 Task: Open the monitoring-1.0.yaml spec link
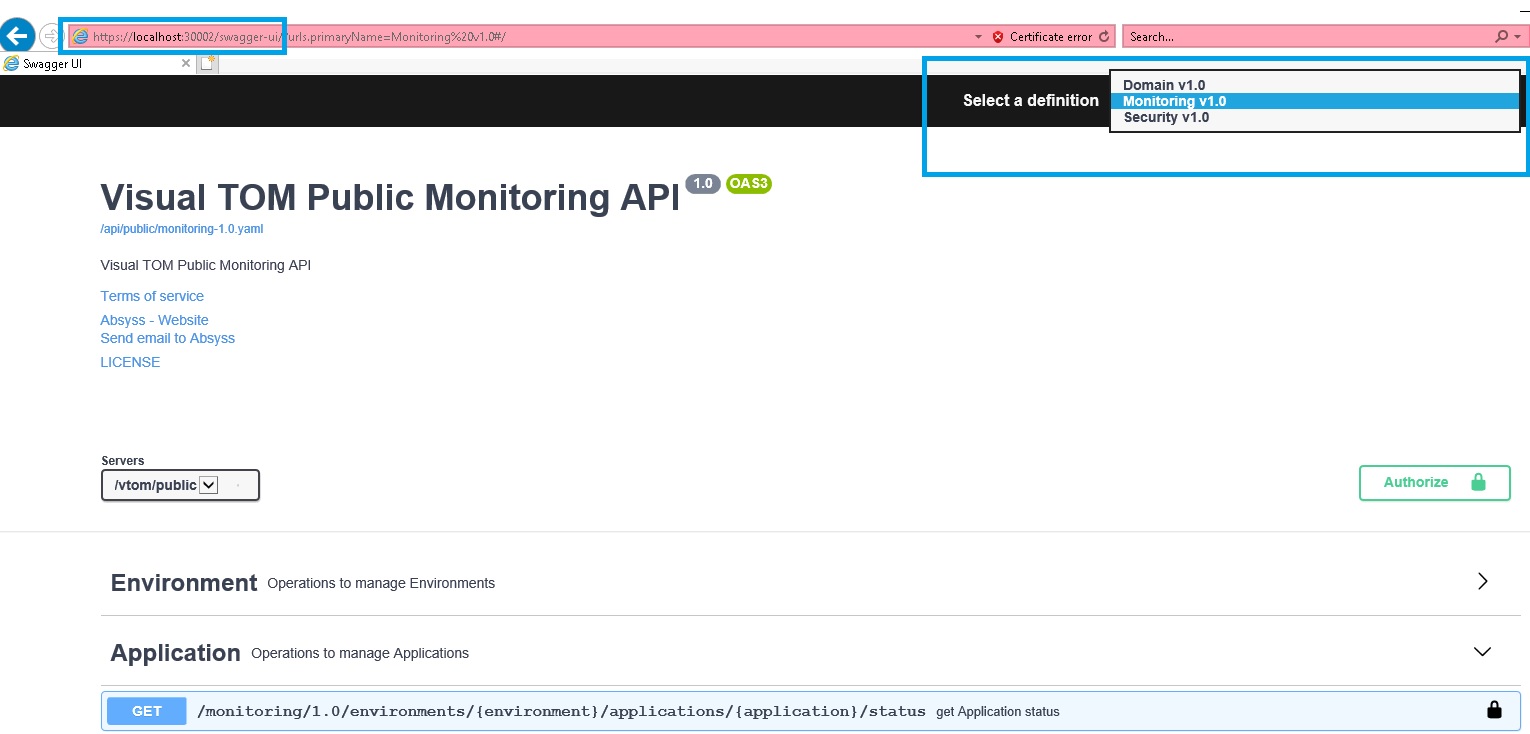pos(182,229)
